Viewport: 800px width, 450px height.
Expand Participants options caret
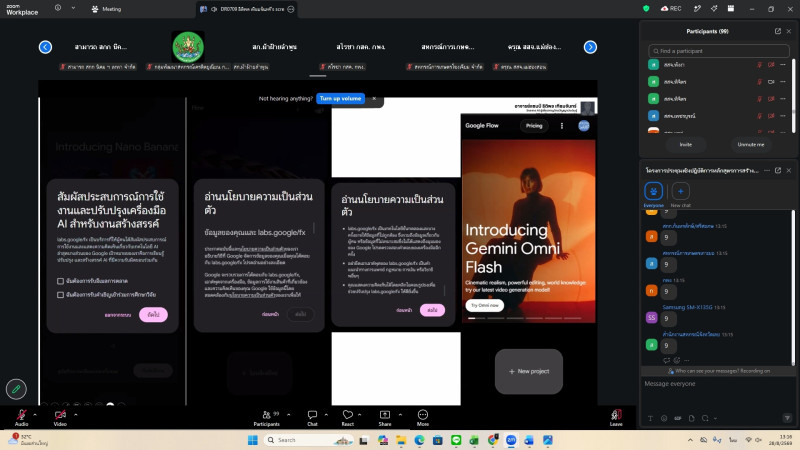point(288,414)
